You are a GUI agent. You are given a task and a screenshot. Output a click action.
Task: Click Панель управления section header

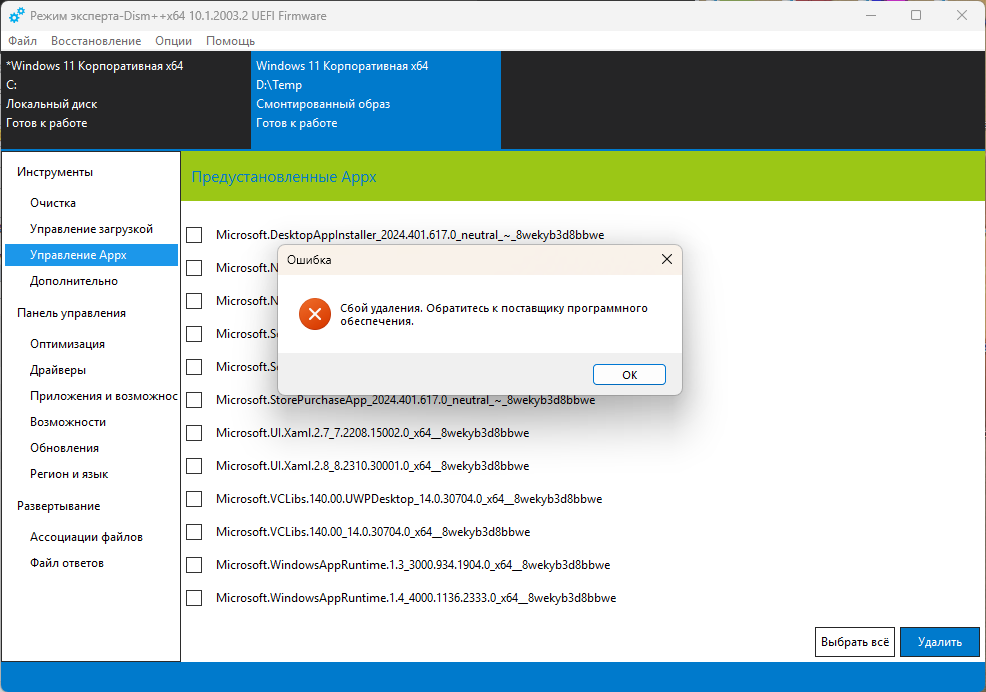(x=71, y=313)
